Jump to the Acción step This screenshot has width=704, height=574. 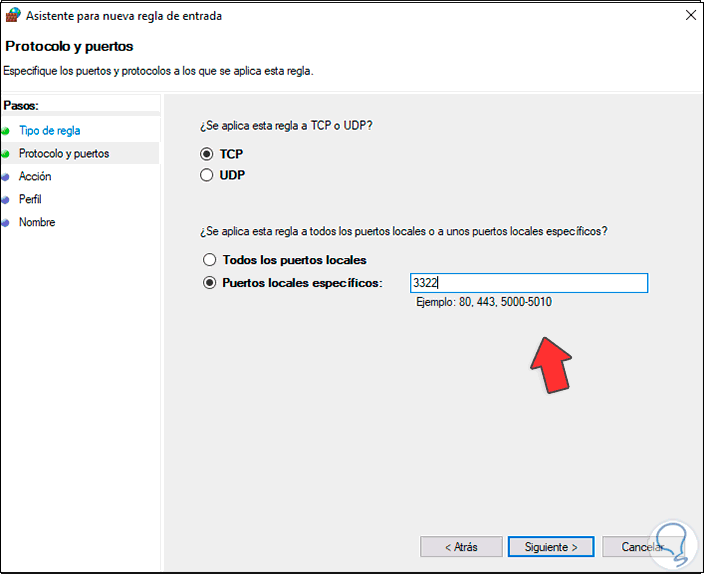coord(35,176)
